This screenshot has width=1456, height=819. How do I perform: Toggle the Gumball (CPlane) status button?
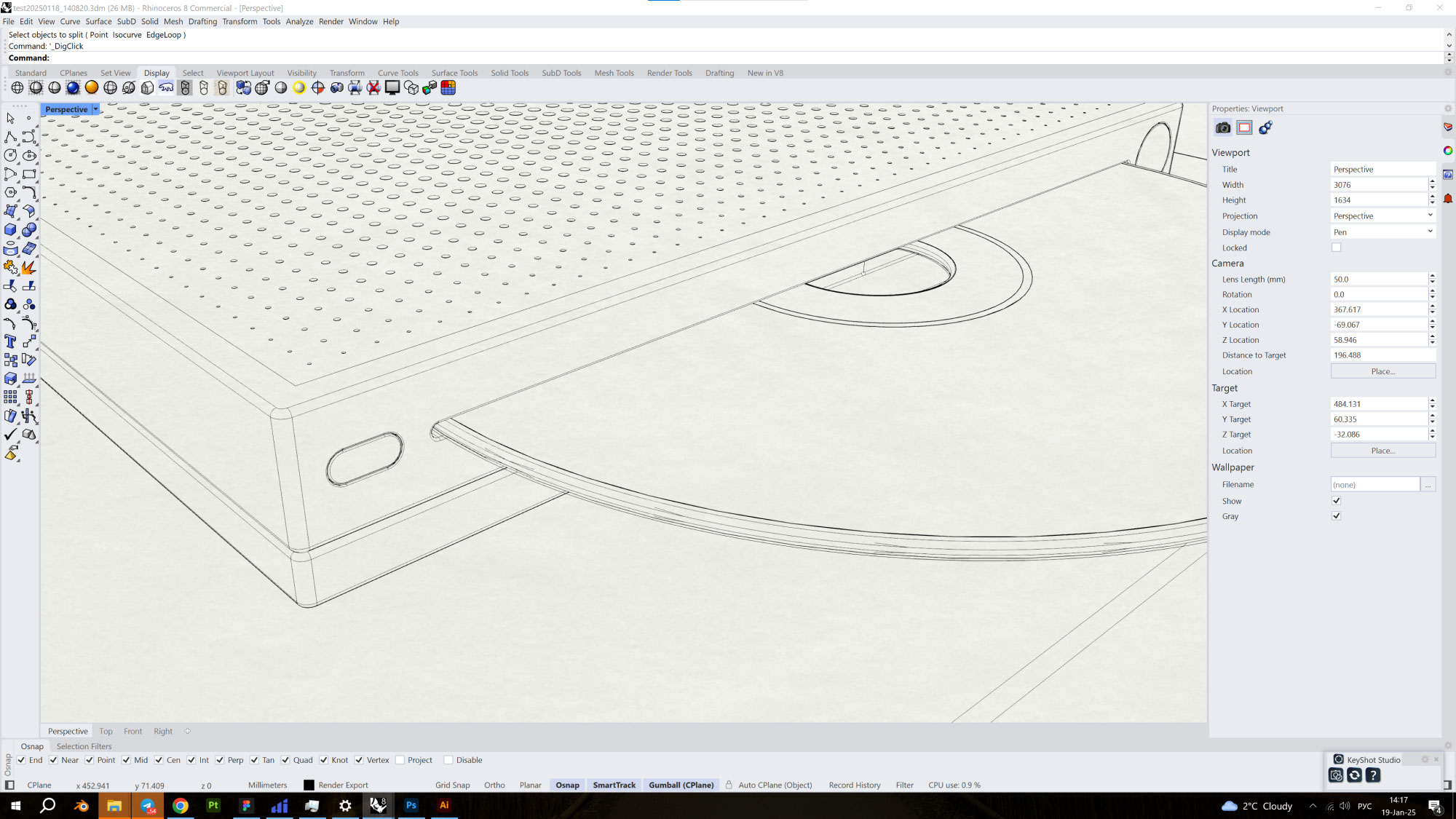pyautogui.click(x=681, y=785)
